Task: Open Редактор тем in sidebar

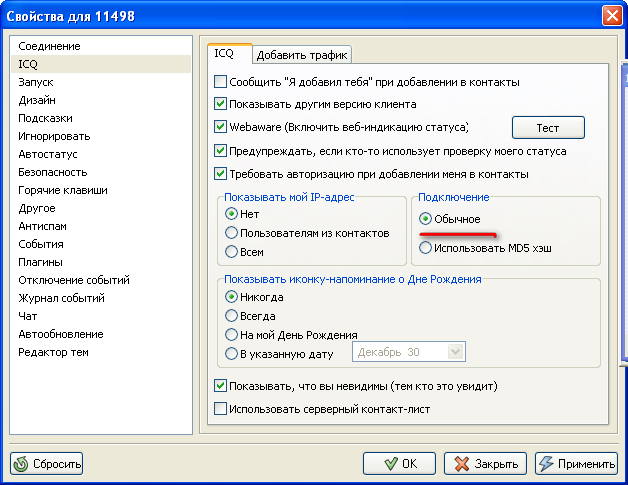Action: coord(53,352)
